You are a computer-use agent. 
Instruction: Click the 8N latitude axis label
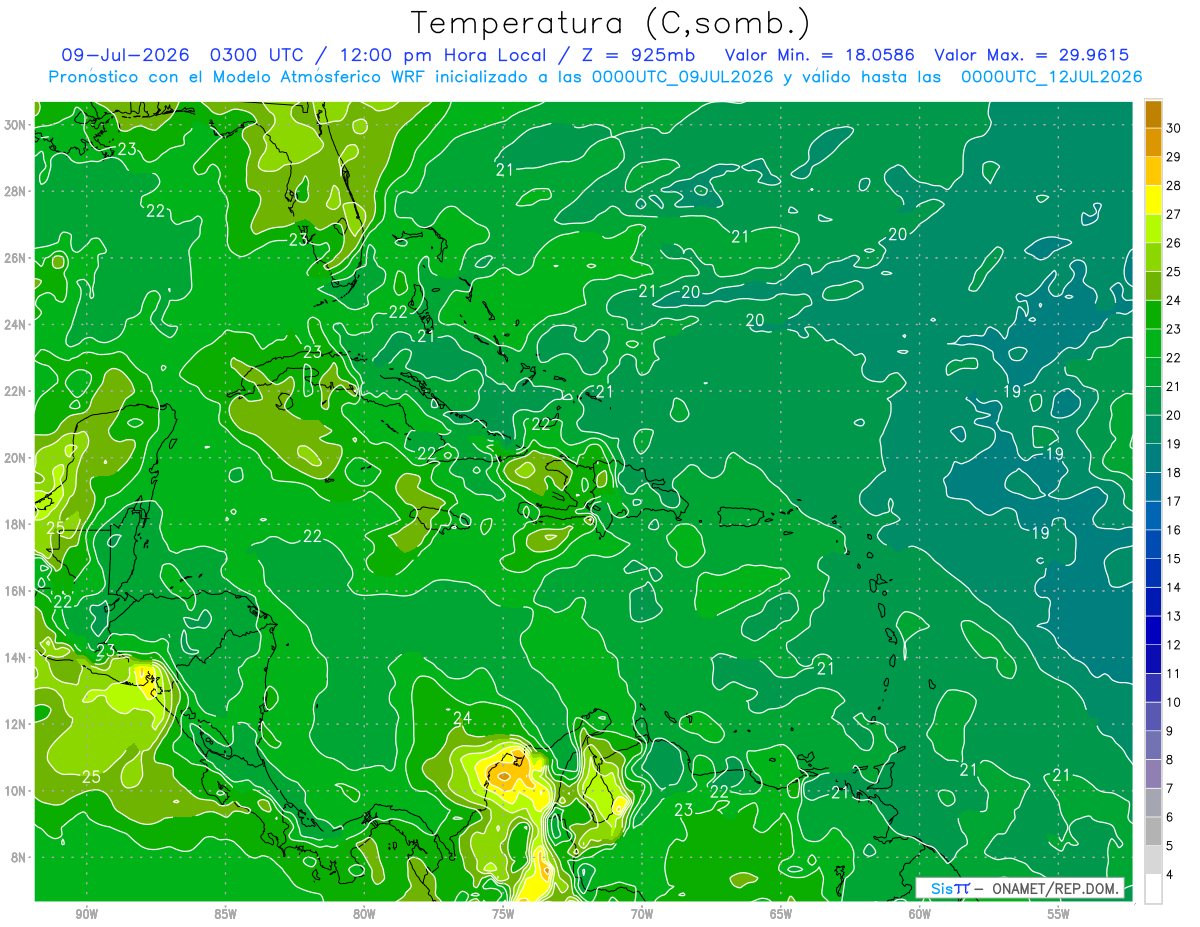pos(19,857)
